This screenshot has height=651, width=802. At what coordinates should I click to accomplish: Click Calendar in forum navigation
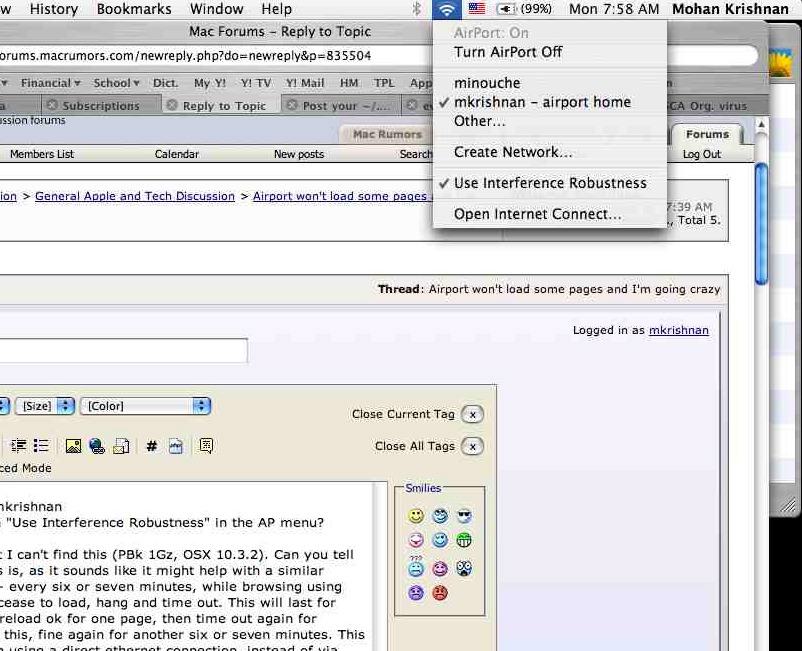coord(176,154)
